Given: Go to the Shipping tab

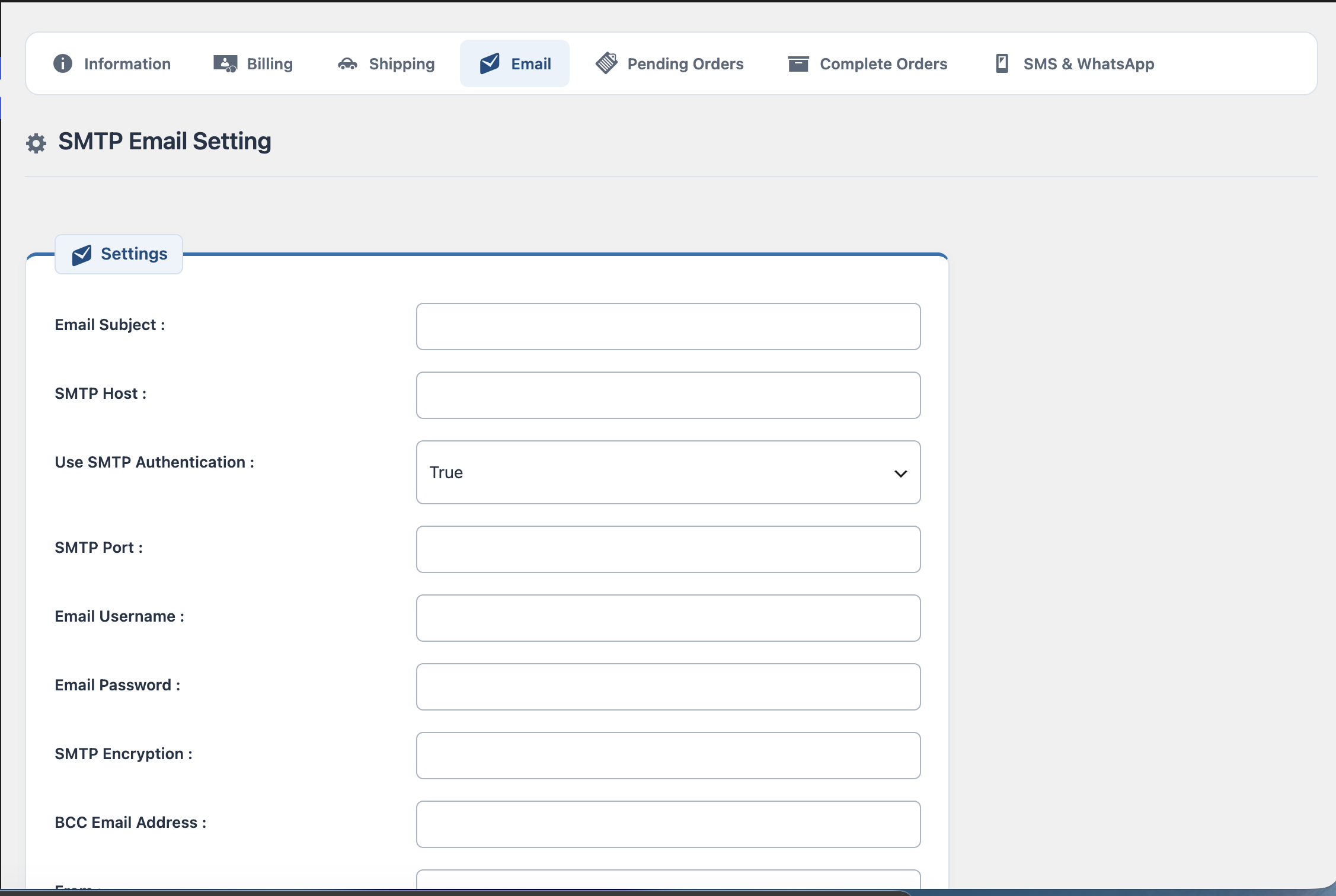Looking at the screenshot, I should (386, 63).
